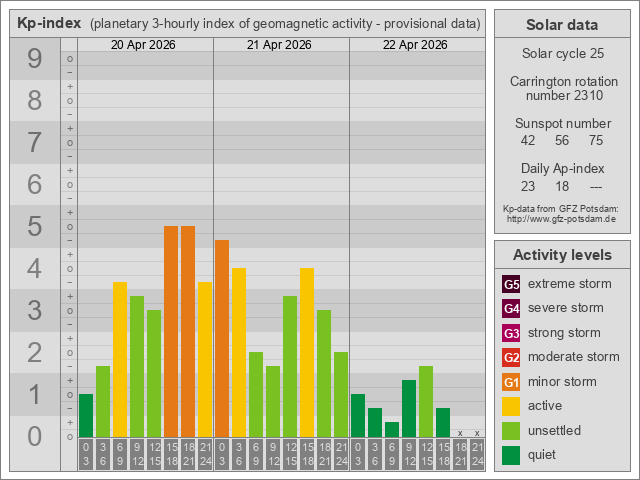Screen dimensions: 640x480
Task: Click the orange bar for 20 Apr 15-18h
Action: tap(171, 331)
